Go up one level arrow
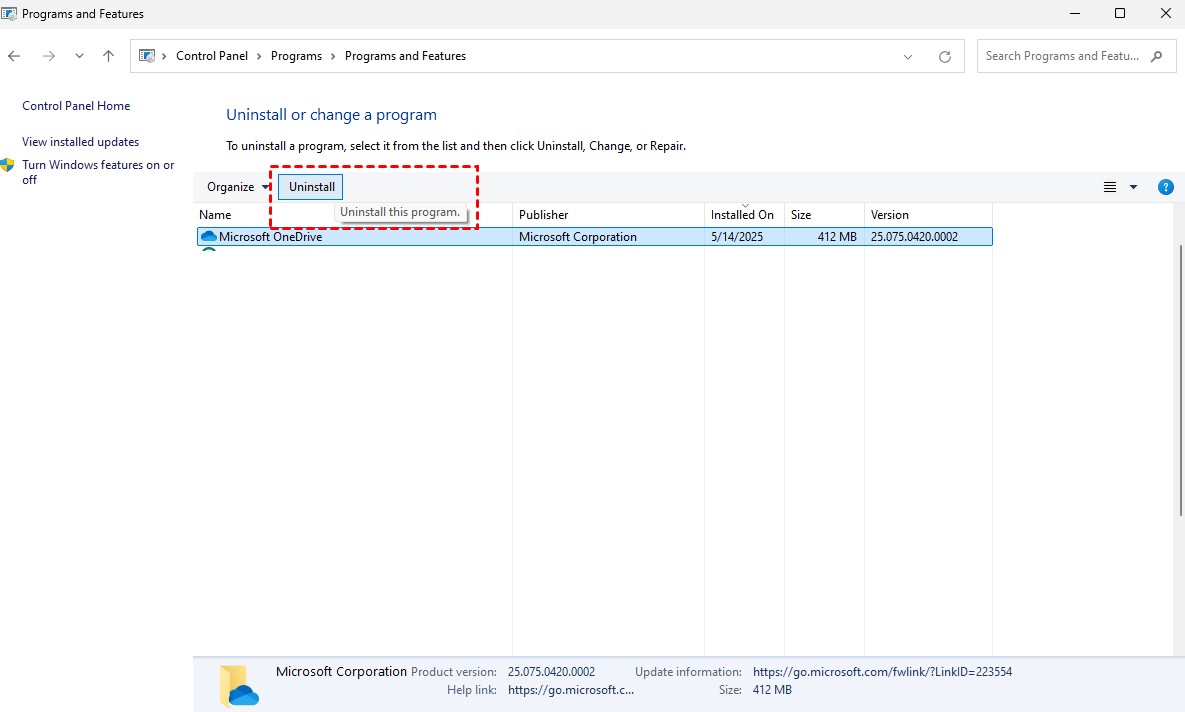This screenshot has width=1185, height=712. pos(109,56)
